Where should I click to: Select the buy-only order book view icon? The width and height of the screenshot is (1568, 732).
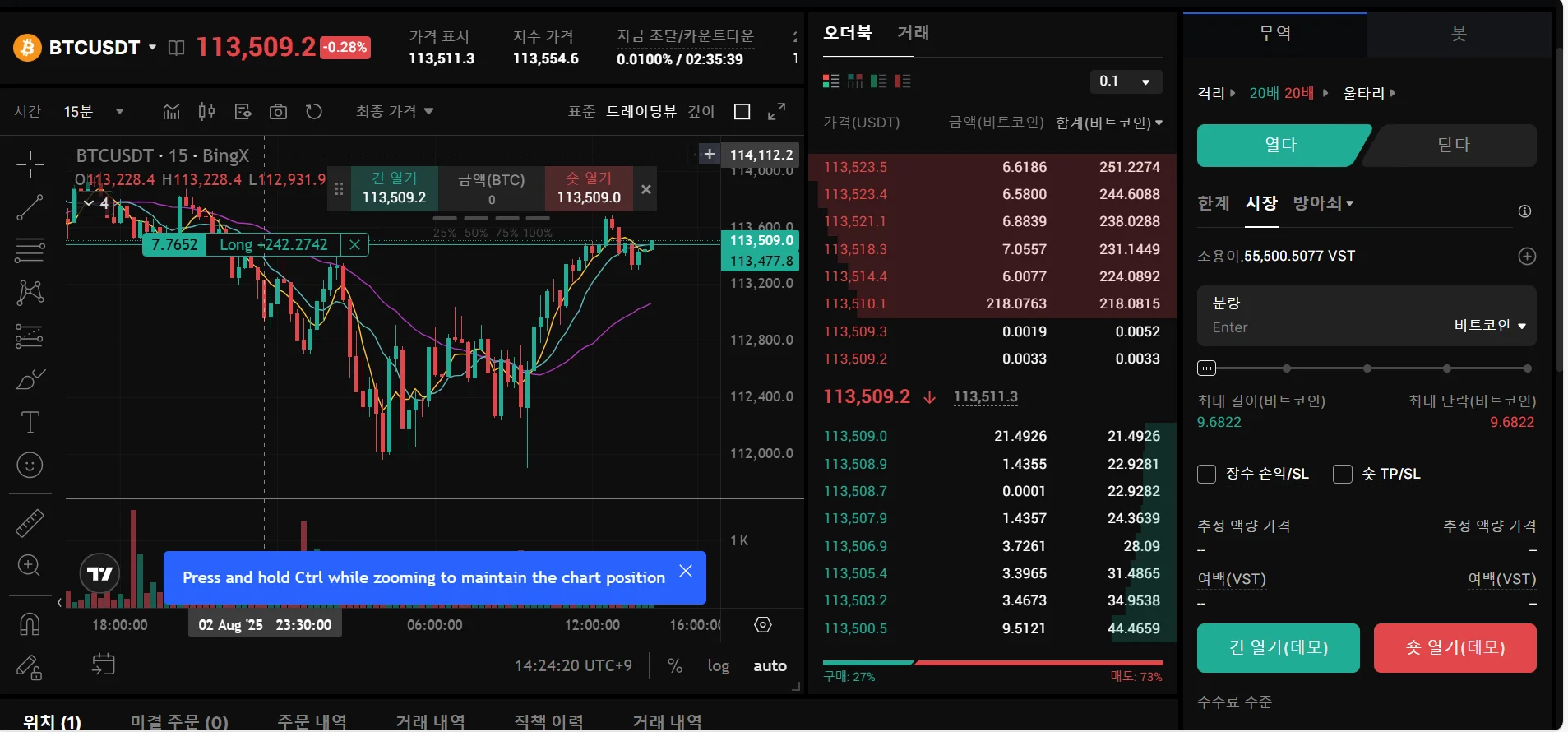(879, 81)
